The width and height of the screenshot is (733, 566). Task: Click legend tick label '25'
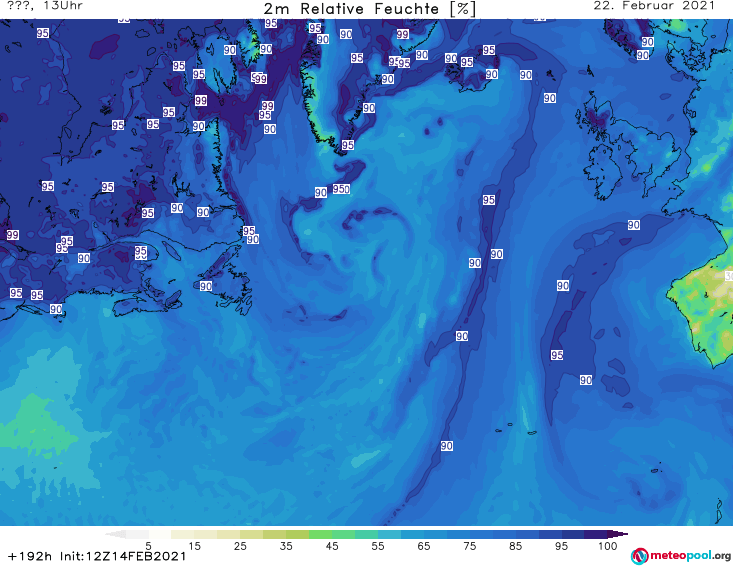tap(240, 546)
